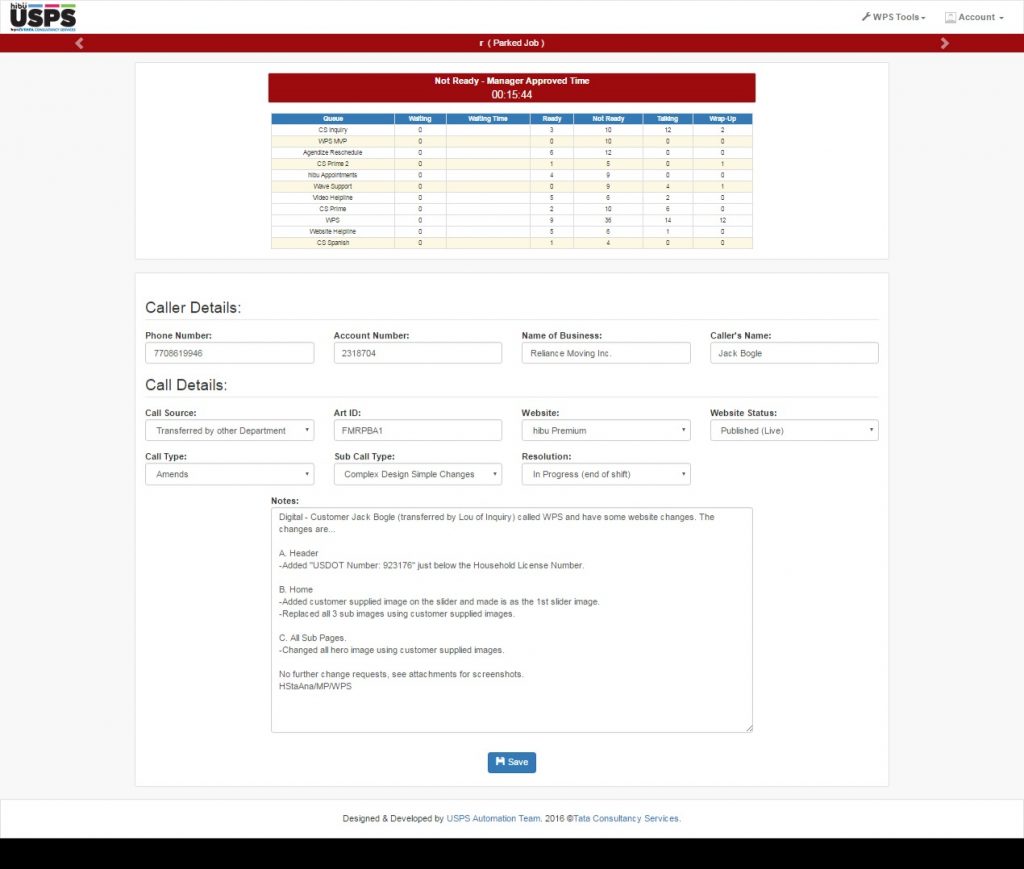The height and width of the screenshot is (869, 1024).
Task: Click the Art ID input field
Action: [417, 430]
